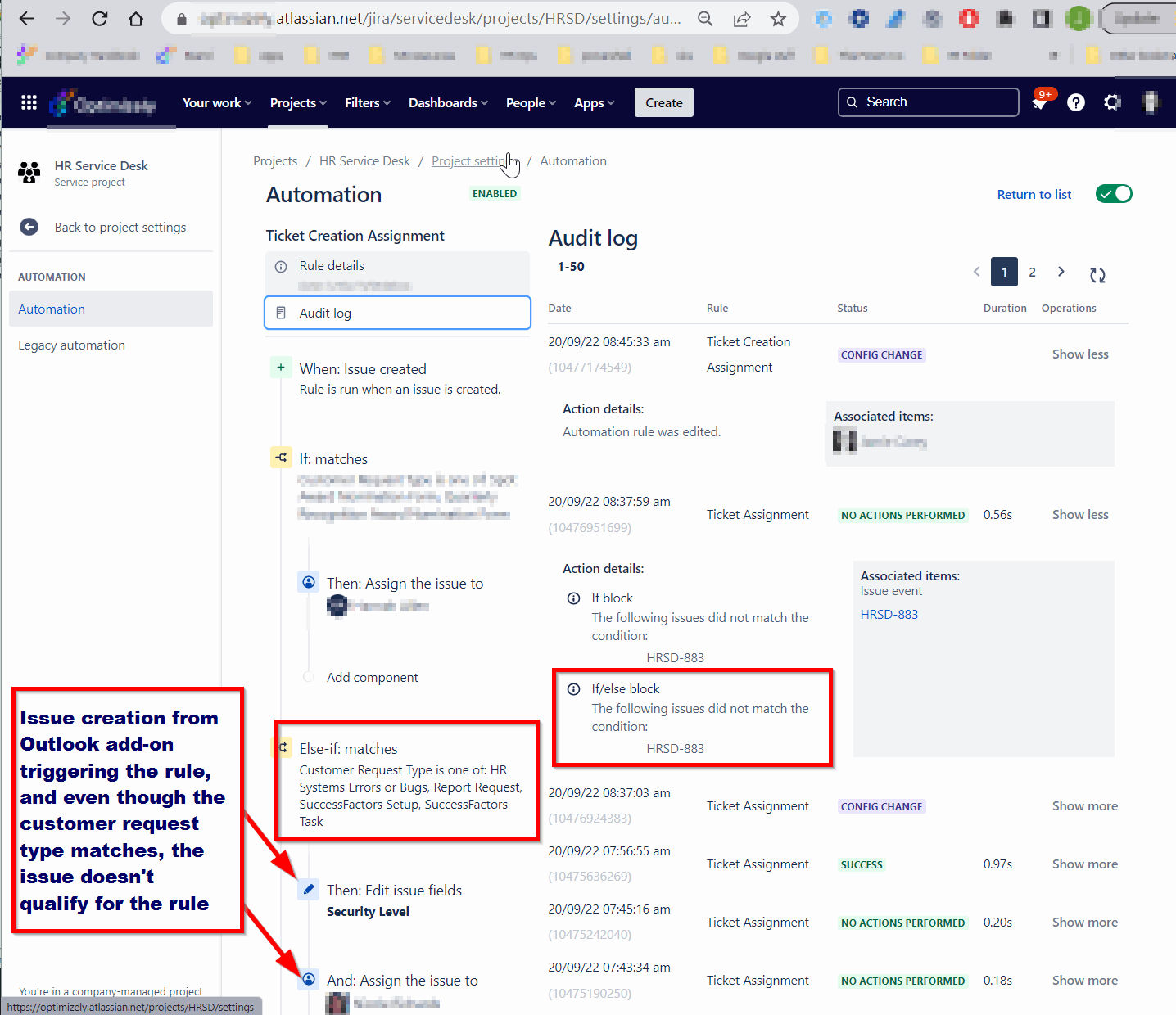Open the People dropdown
The image size is (1176, 1015).
click(x=531, y=102)
